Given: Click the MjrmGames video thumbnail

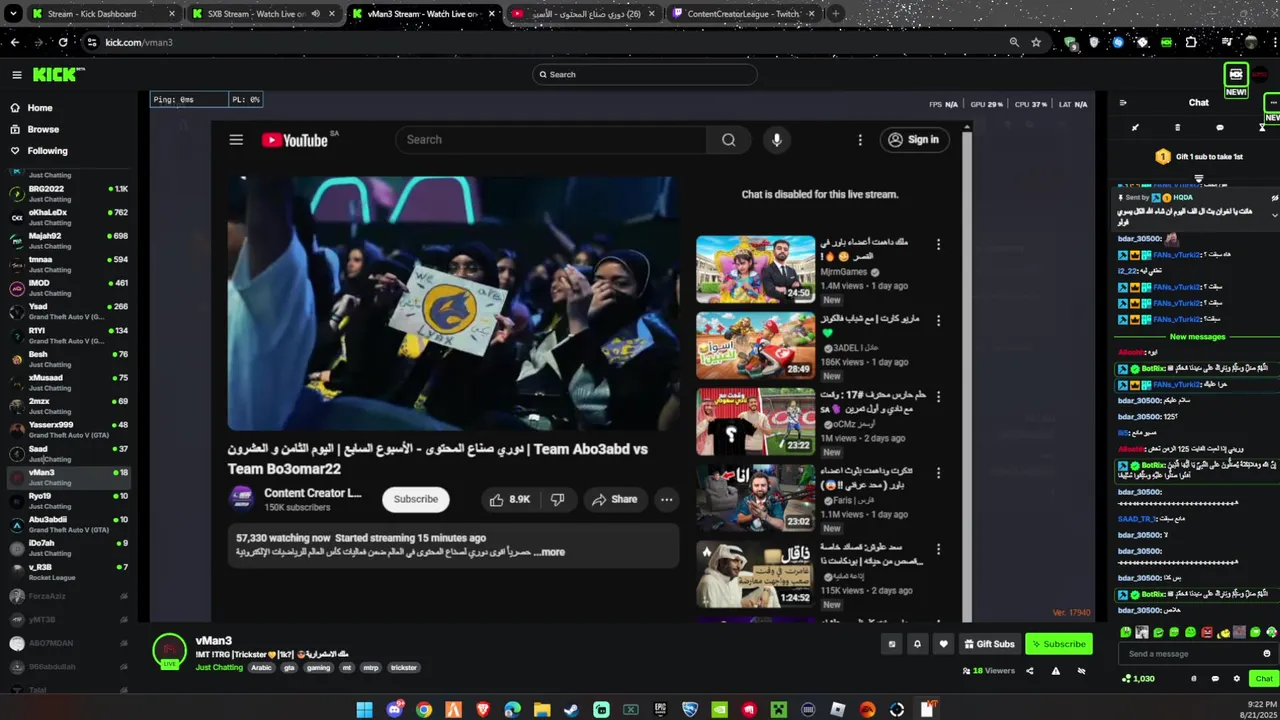Looking at the screenshot, I should 756,269.
